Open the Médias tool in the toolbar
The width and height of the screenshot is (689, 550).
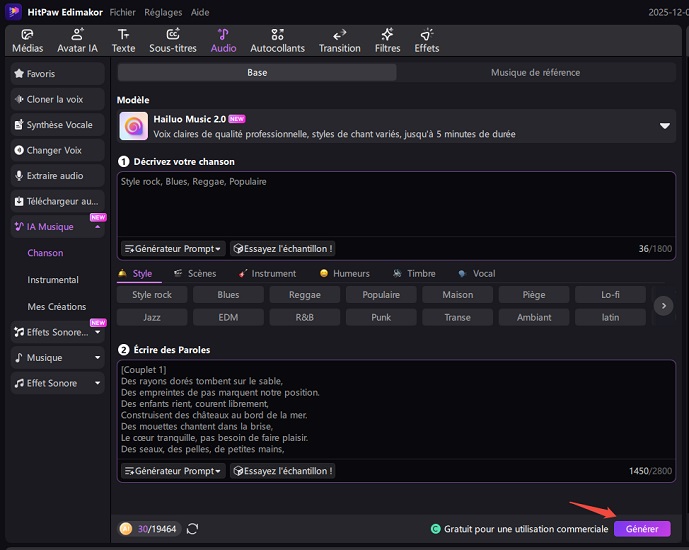[27, 40]
